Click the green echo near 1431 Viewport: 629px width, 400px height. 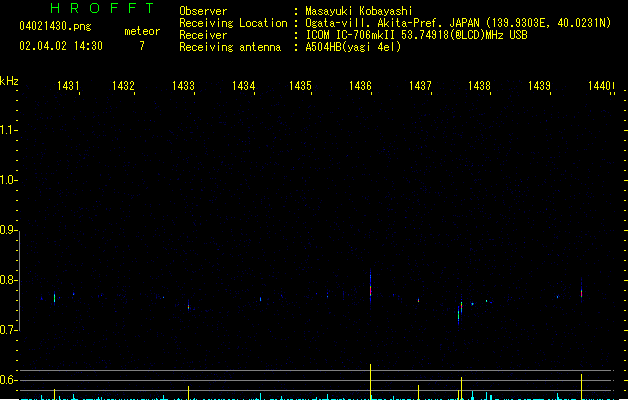click(x=55, y=298)
